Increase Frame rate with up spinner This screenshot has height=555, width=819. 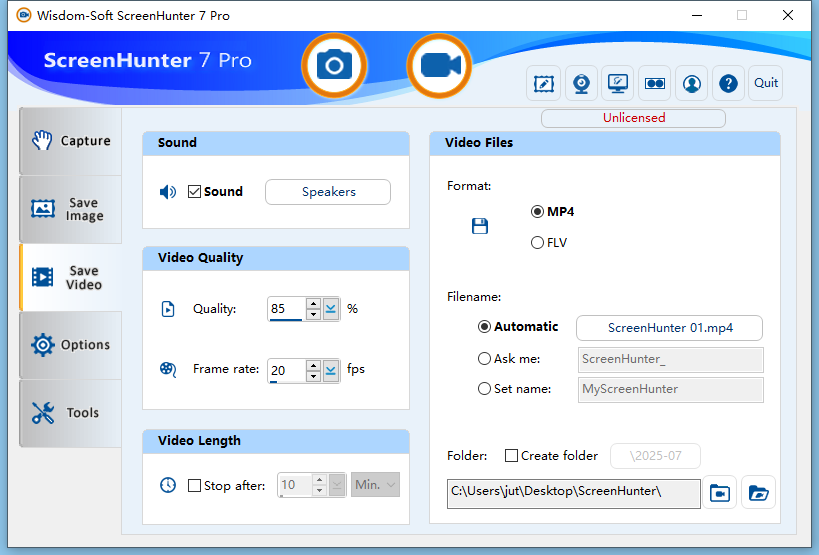tap(313, 365)
